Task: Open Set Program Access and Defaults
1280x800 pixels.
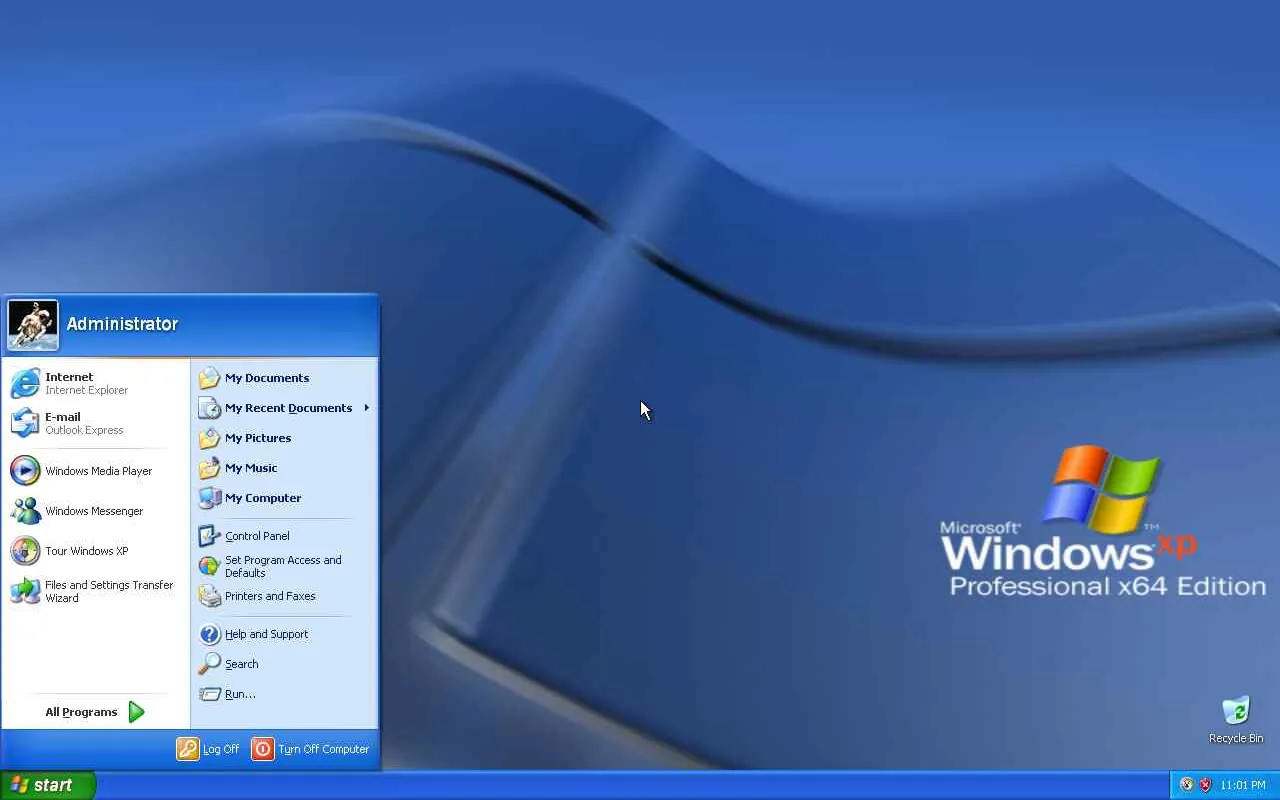Action: [x=284, y=566]
